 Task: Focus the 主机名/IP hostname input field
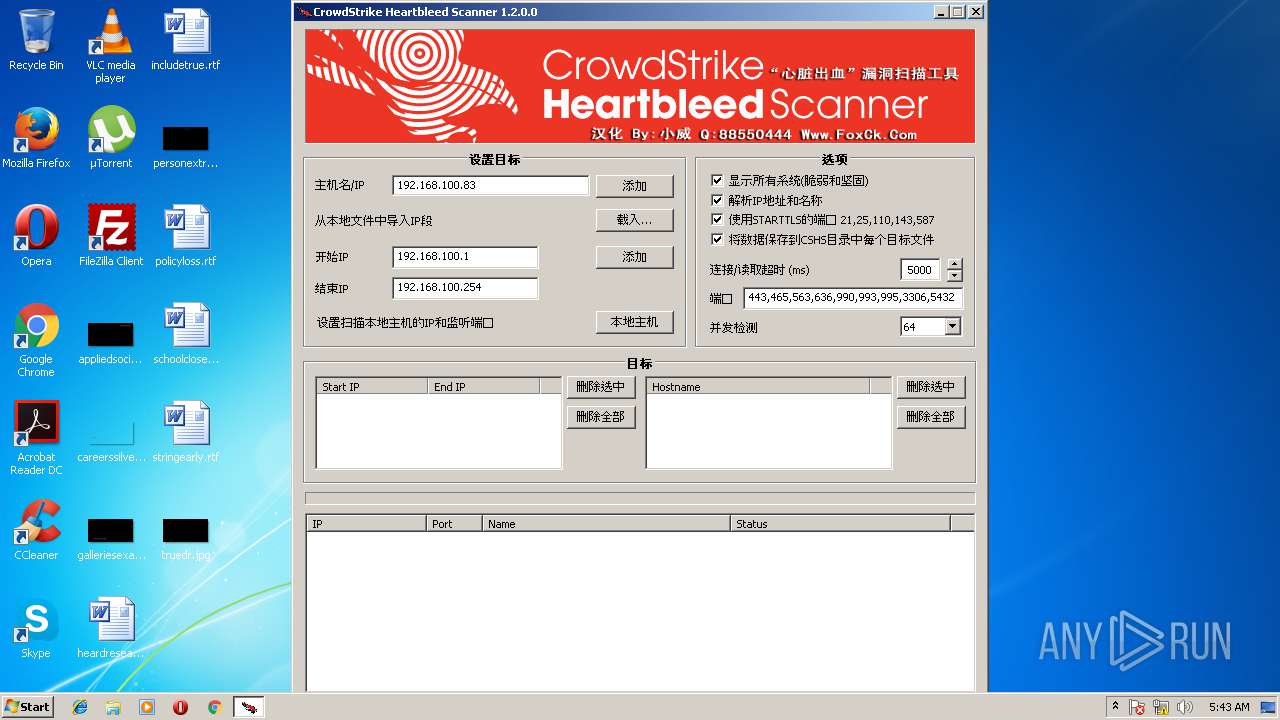pyautogui.click(x=490, y=185)
